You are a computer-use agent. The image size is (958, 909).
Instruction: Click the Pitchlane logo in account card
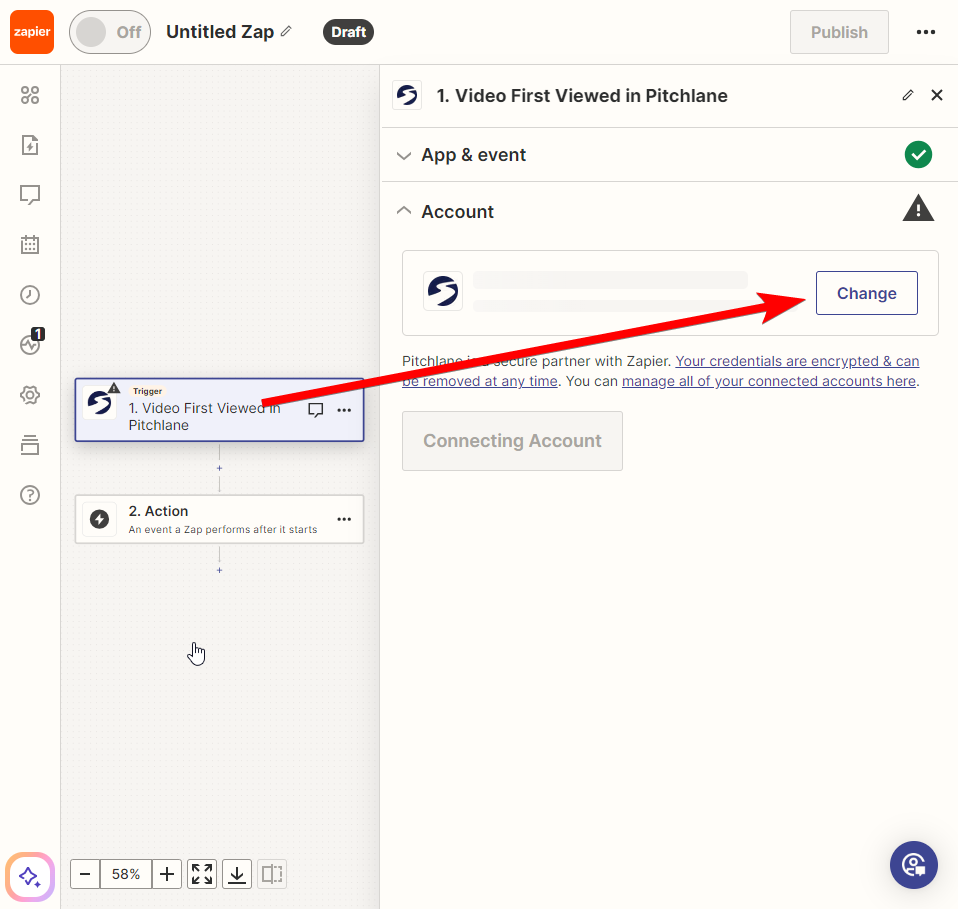tap(443, 291)
